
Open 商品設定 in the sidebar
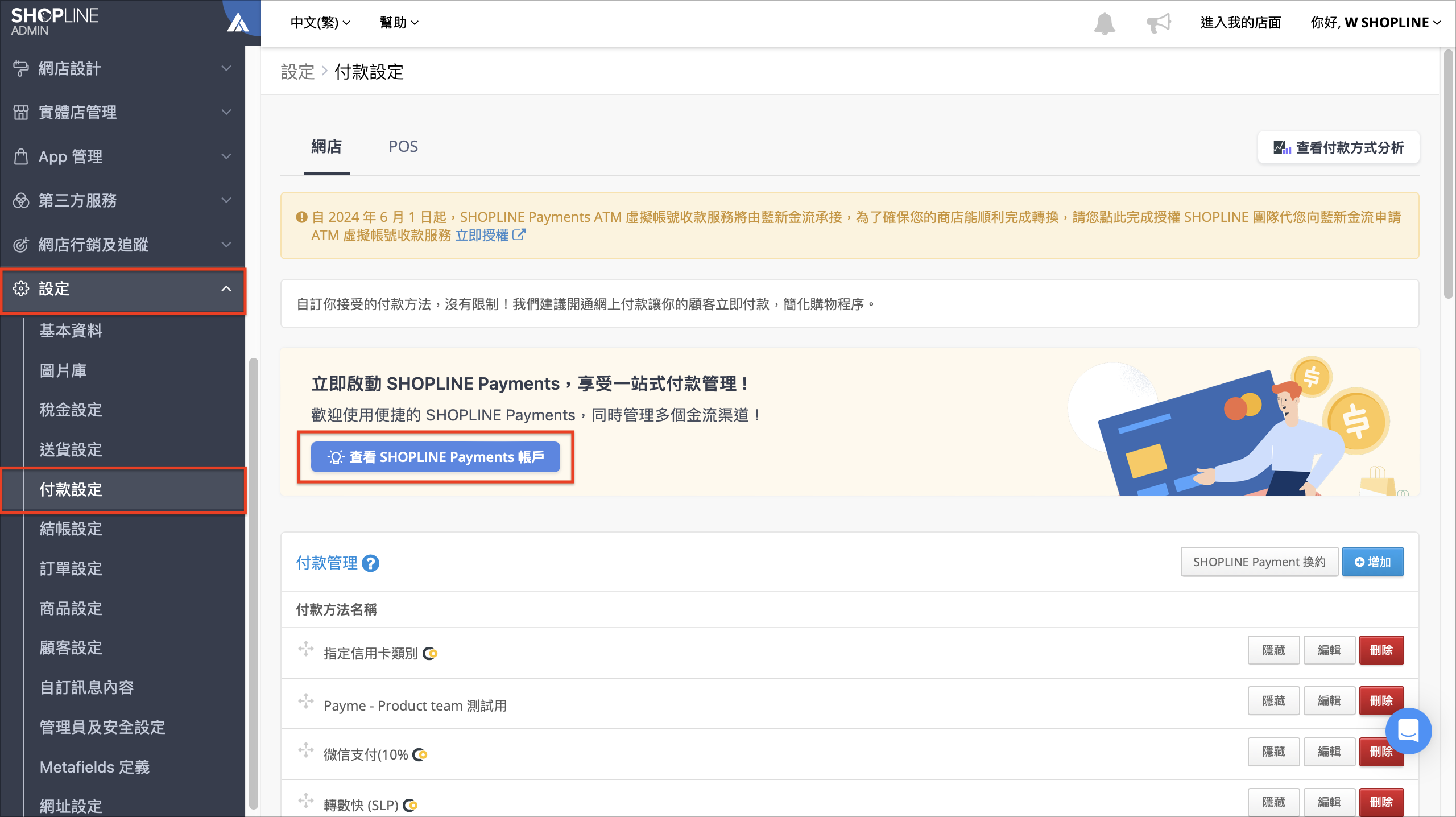tap(71, 608)
